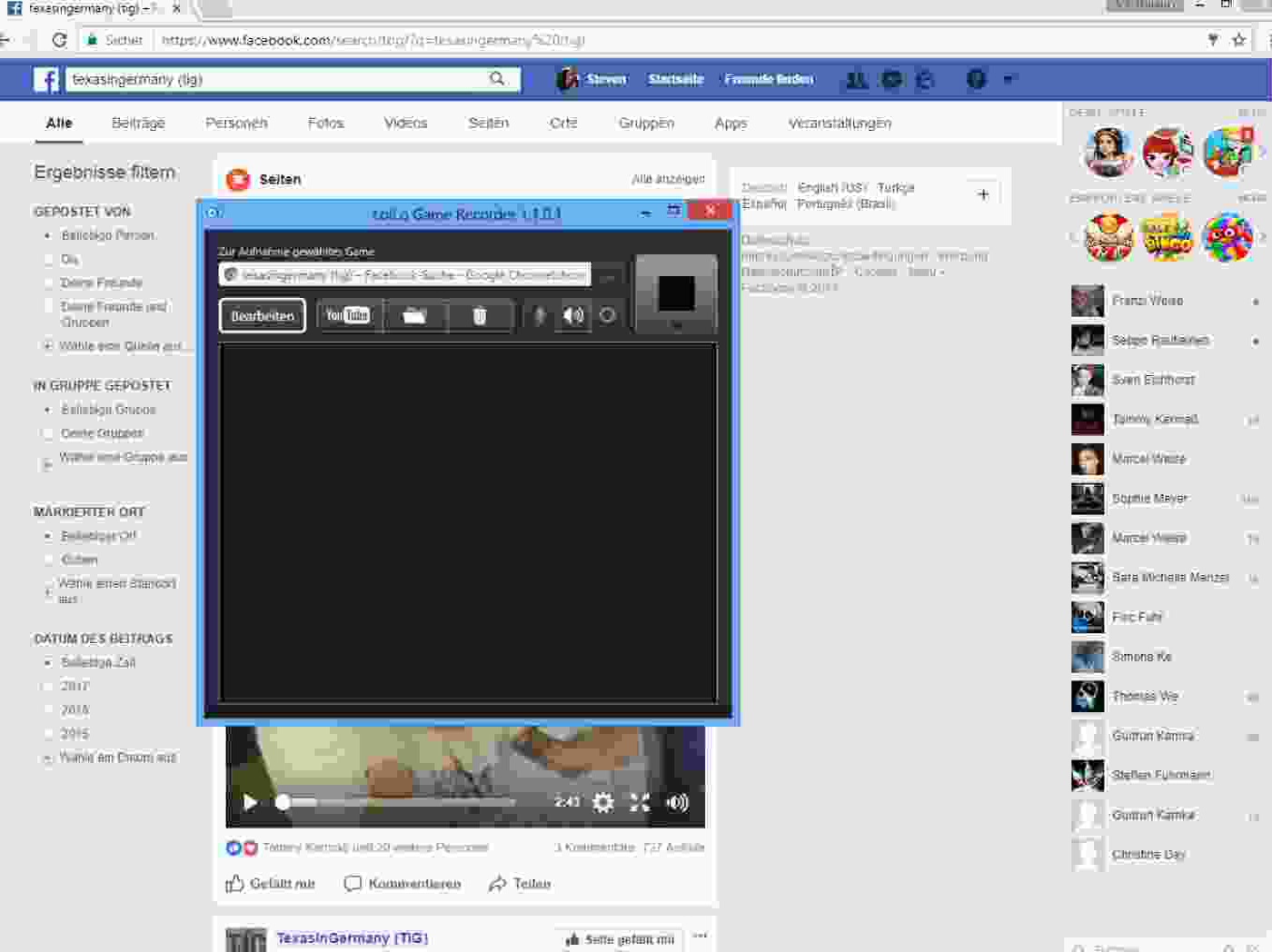Open video settings gear in player
Screen dimensions: 1272x952
[x=603, y=802]
